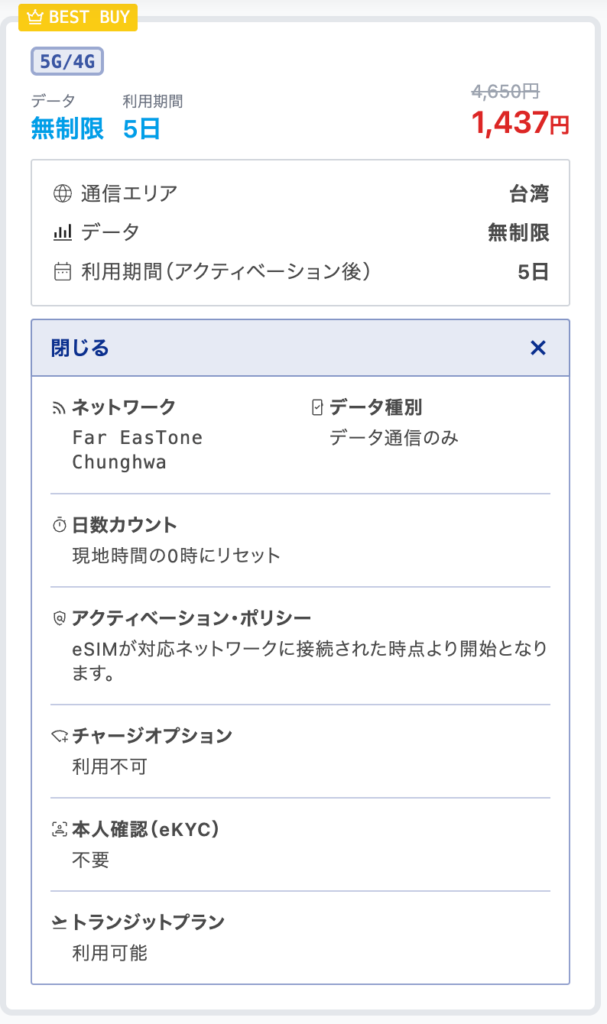This screenshot has height=1024, width=607.
Task: Click the calendar icon beside 利用期間
Action: pos(62,272)
